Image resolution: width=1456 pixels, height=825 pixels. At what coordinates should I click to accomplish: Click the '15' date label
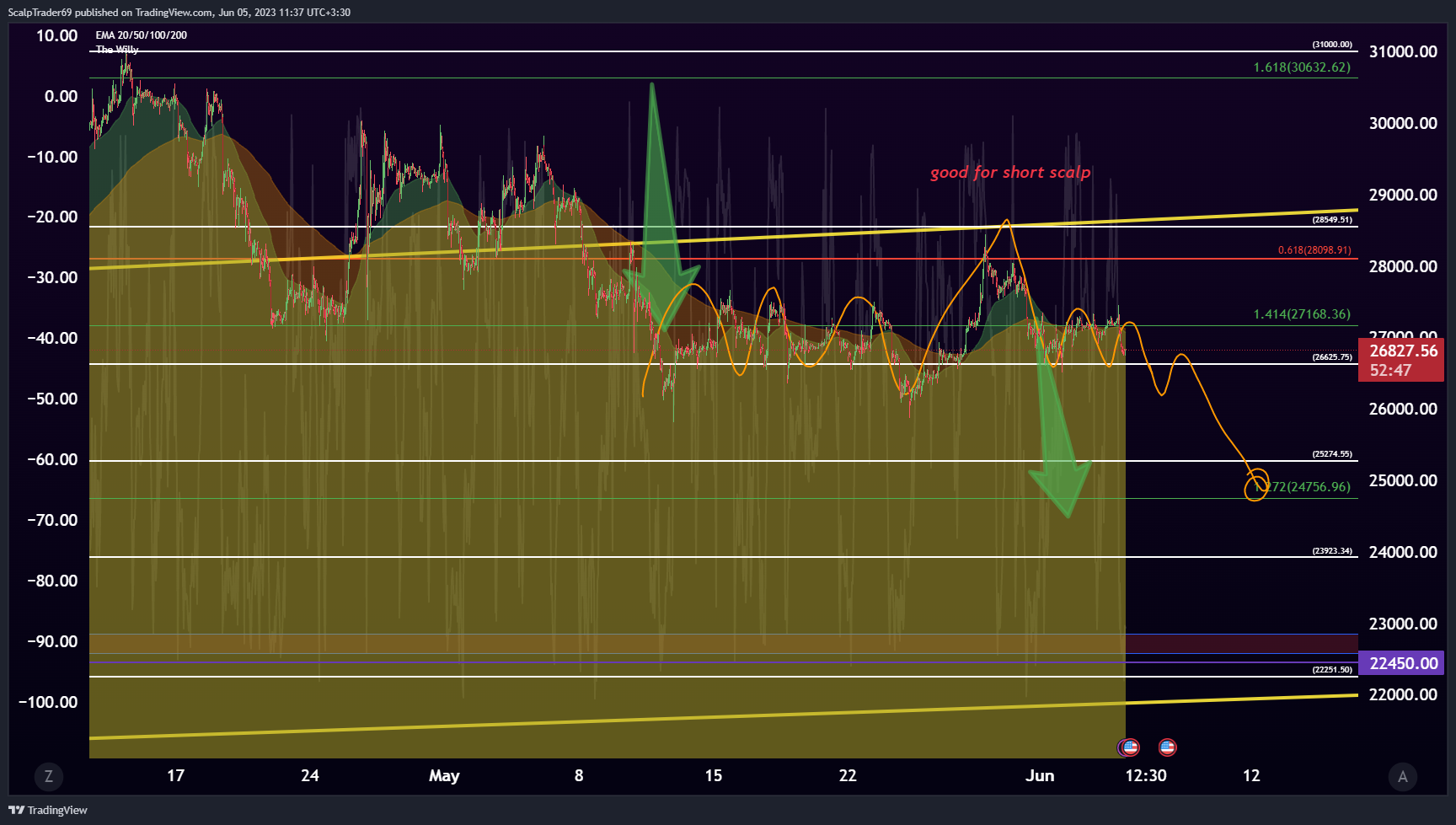pyautogui.click(x=714, y=776)
